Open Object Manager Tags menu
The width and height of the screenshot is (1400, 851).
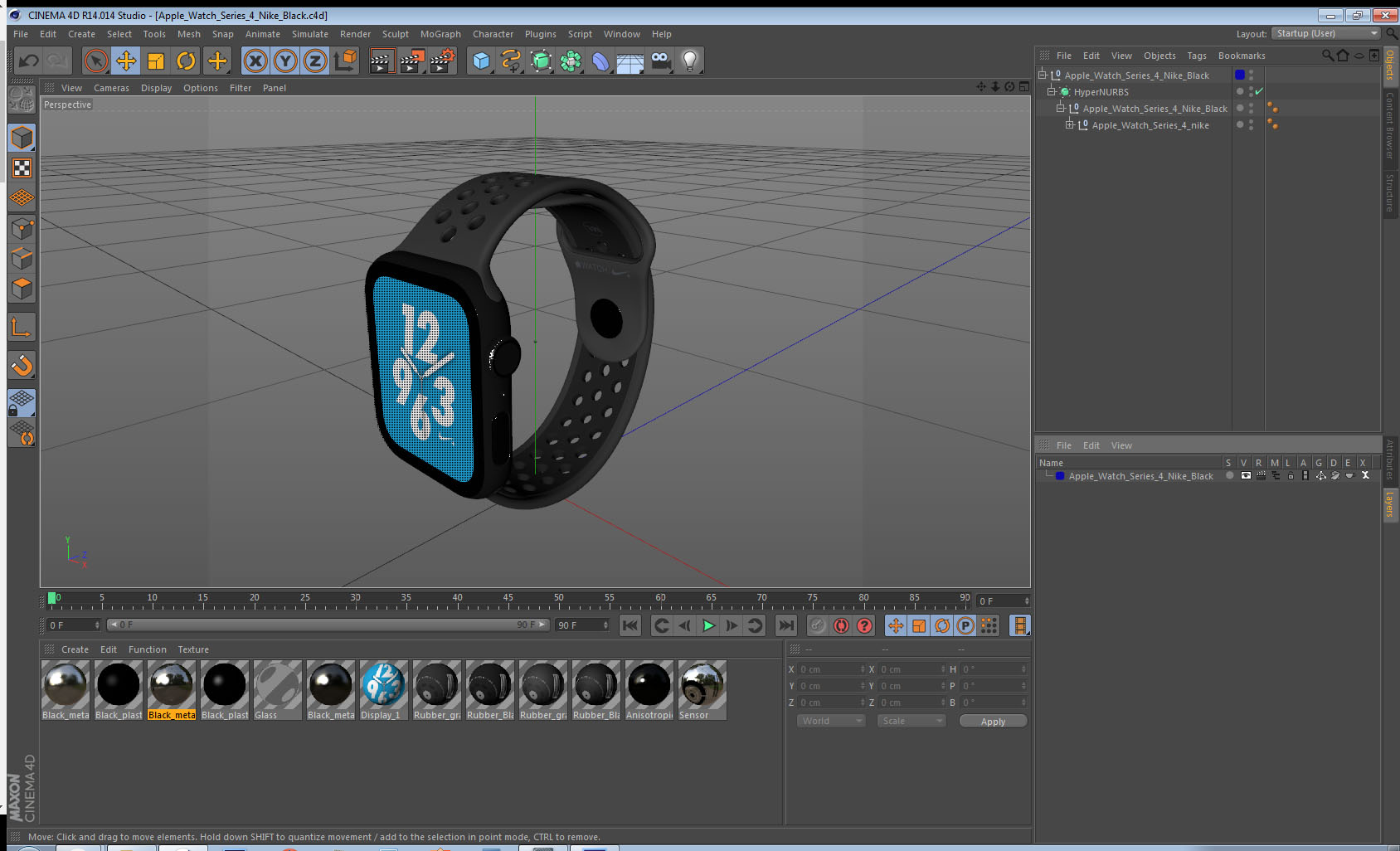(x=1196, y=56)
